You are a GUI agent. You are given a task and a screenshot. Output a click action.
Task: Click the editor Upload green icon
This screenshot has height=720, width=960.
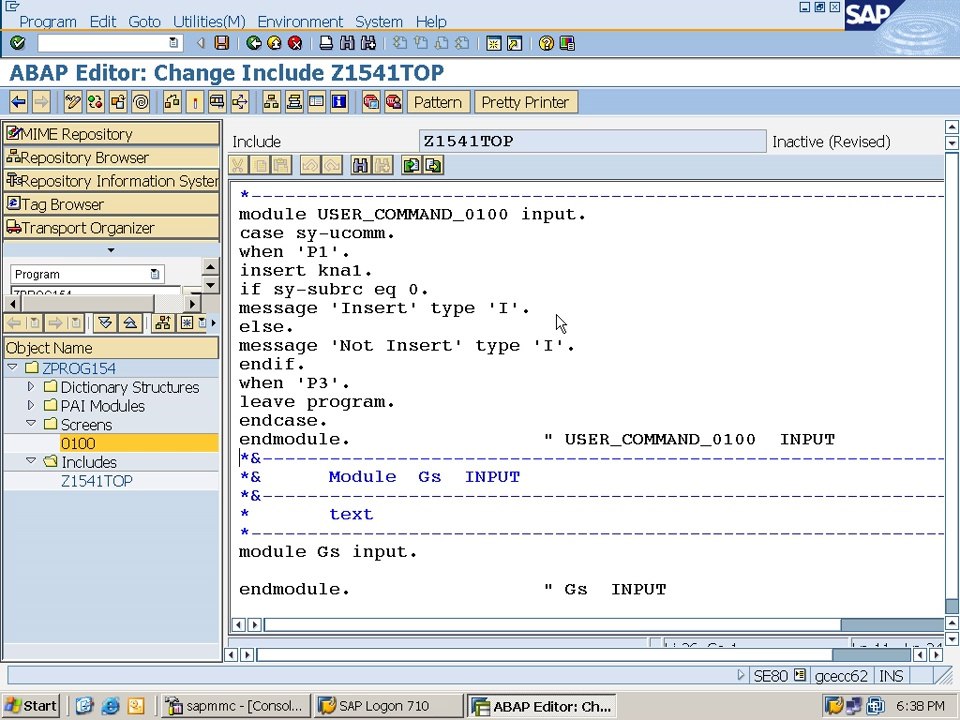(x=411, y=165)
